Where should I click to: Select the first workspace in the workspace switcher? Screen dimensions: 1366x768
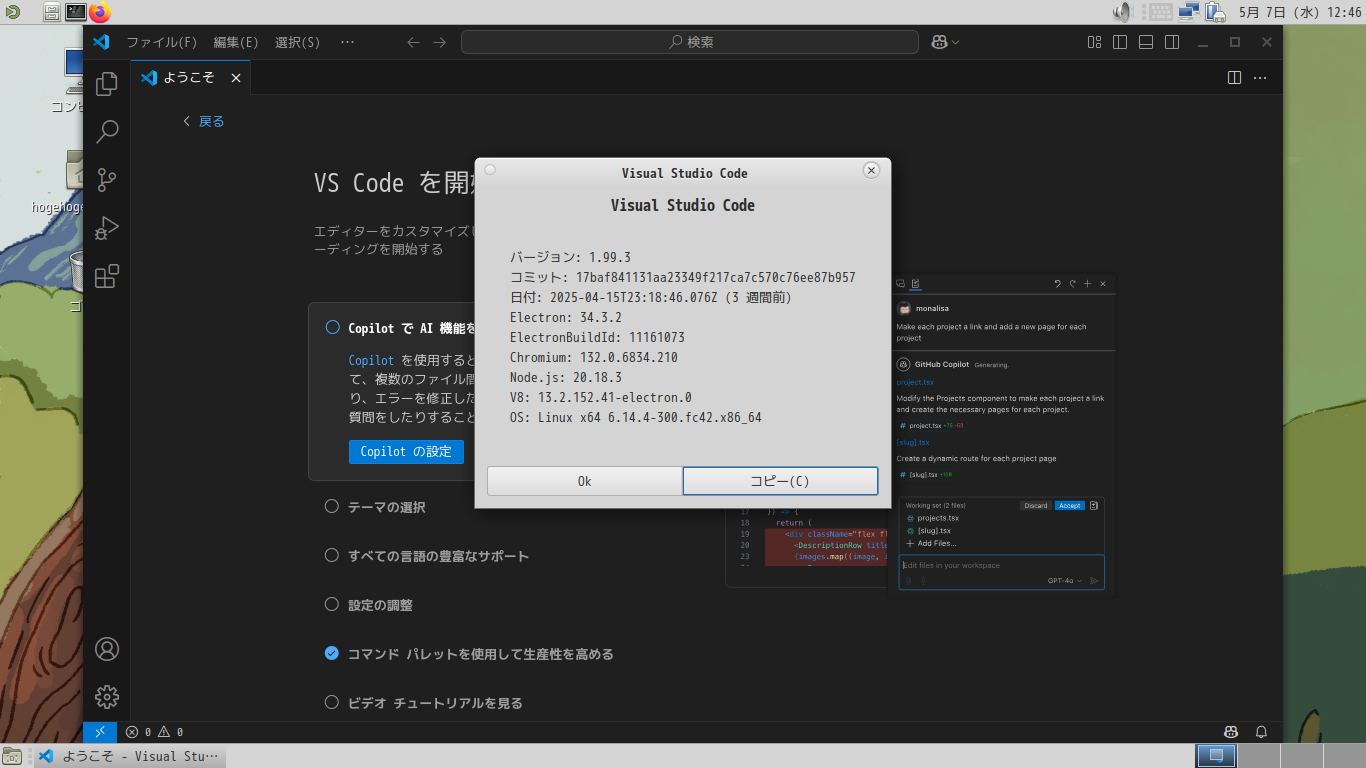tap(1216, 756)
